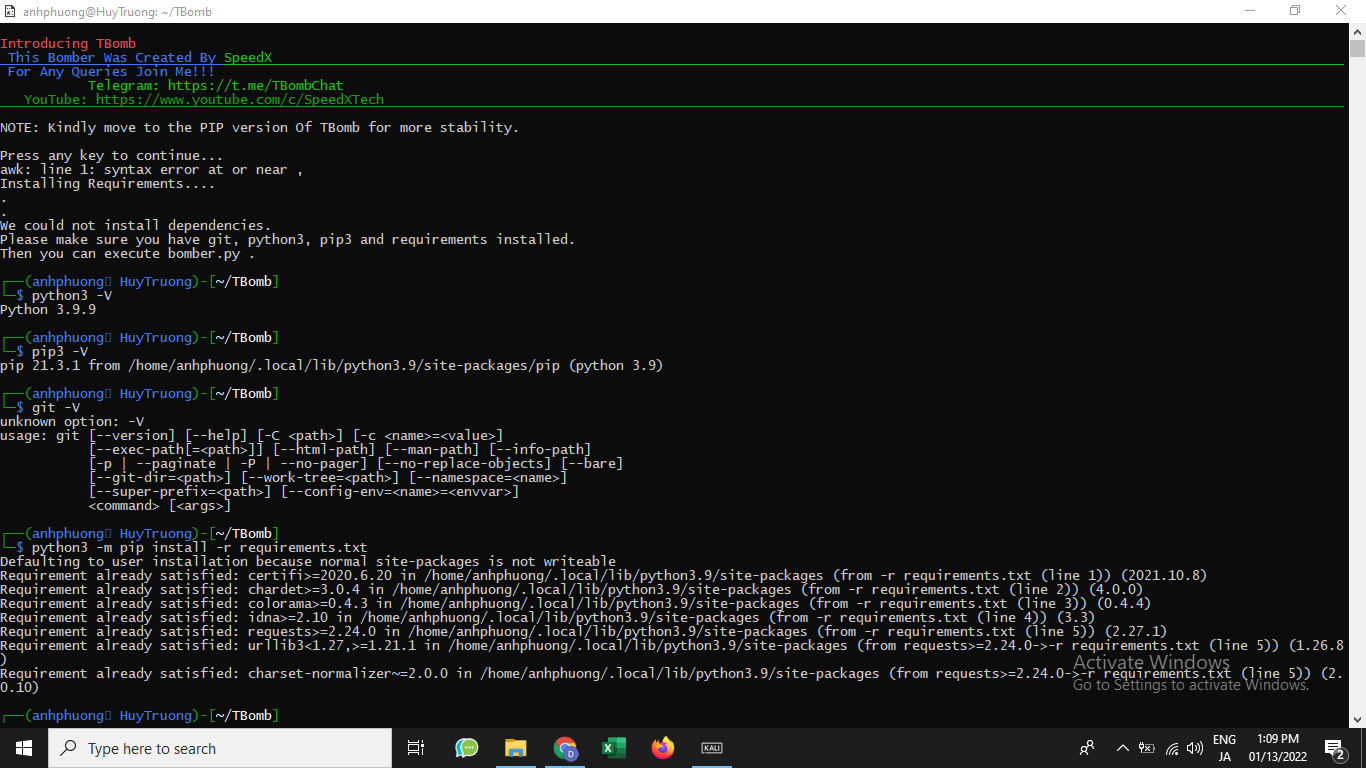Open Task View on the taskbar

coord(415,747)
